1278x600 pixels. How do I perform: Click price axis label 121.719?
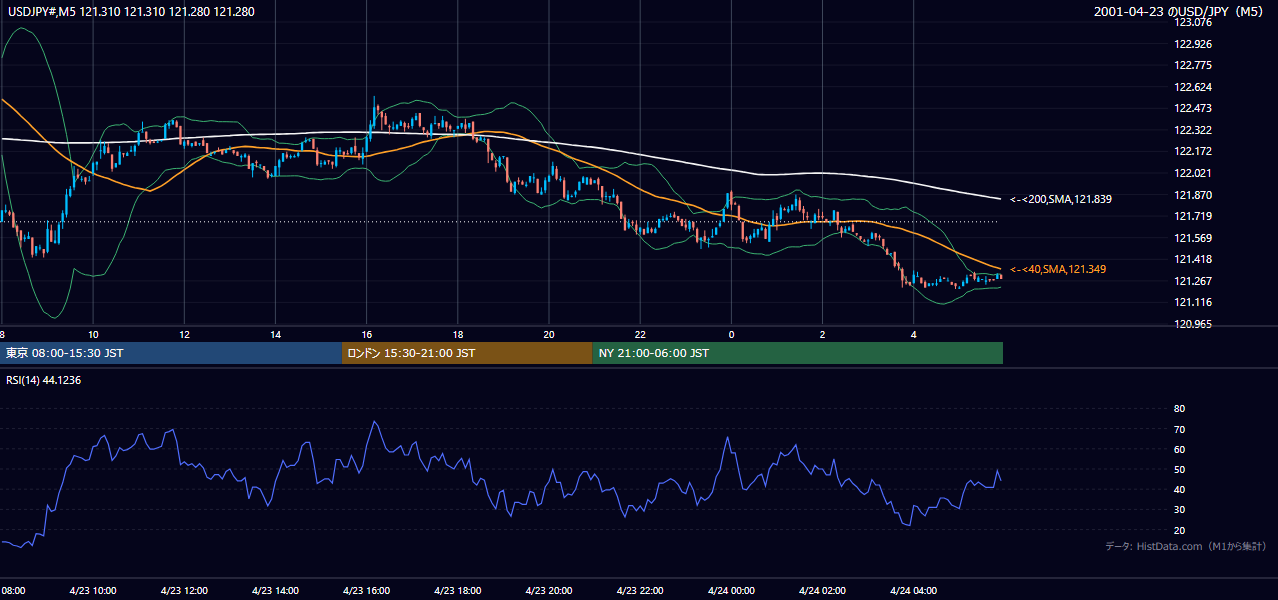click(1194, 216)
